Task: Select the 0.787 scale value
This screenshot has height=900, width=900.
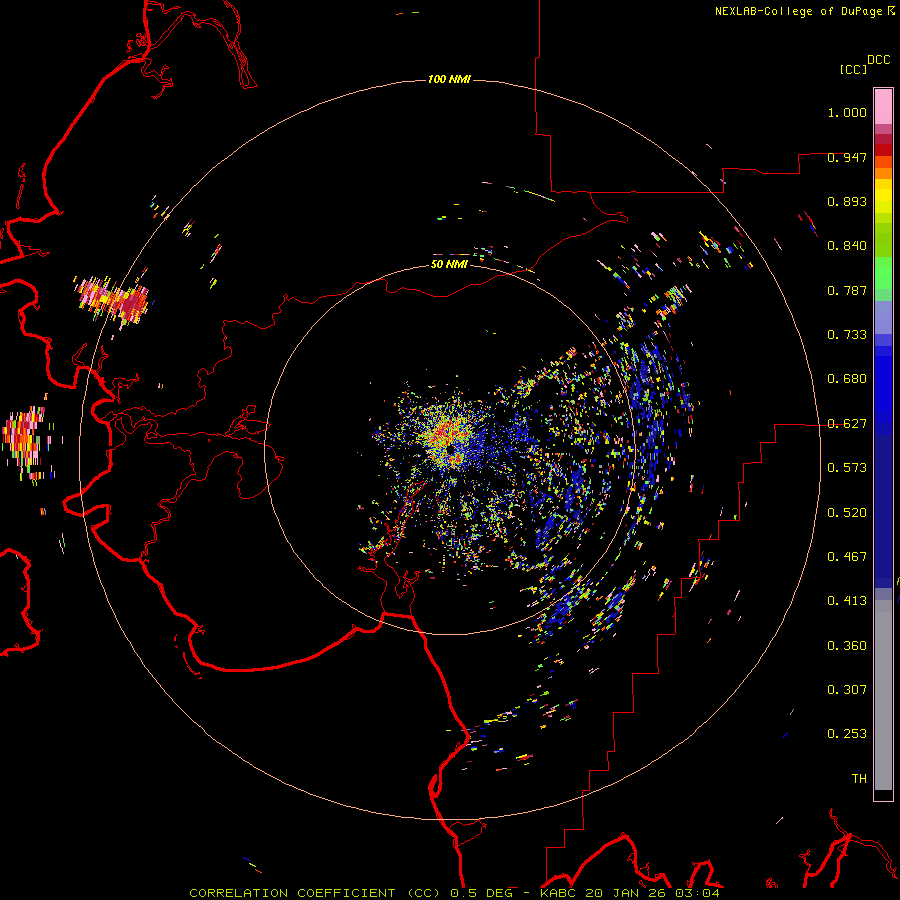Action: [x=847, y=290]
